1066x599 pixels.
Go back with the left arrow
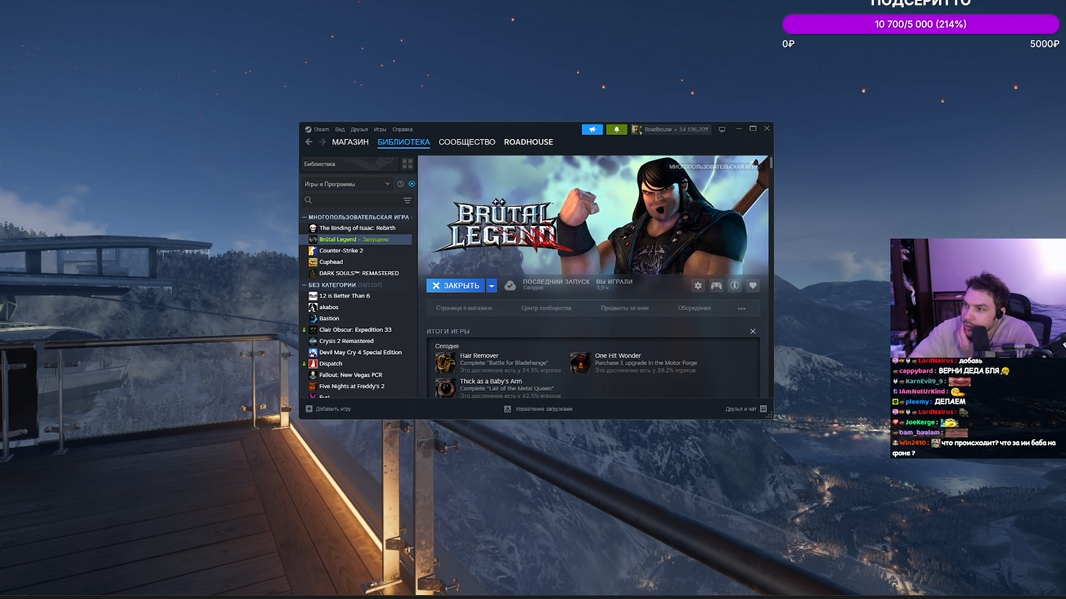[309, 142]
